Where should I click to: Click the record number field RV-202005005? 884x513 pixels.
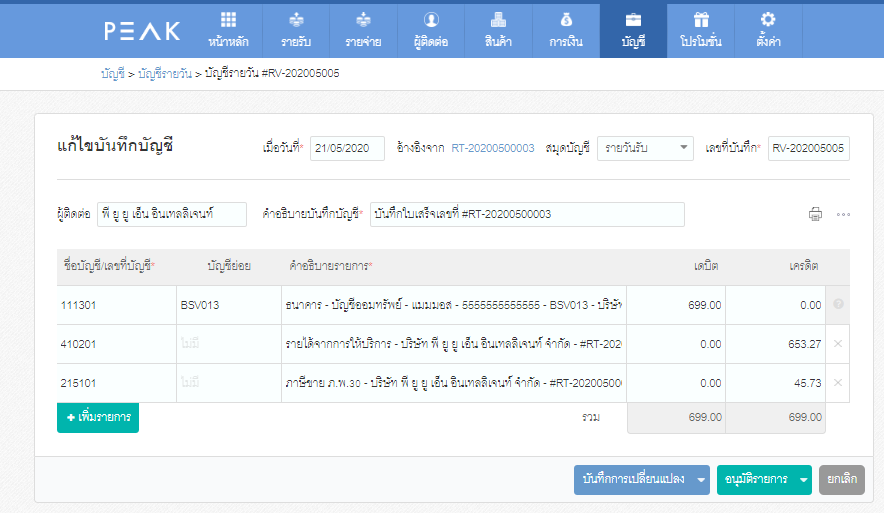[808, 148]
